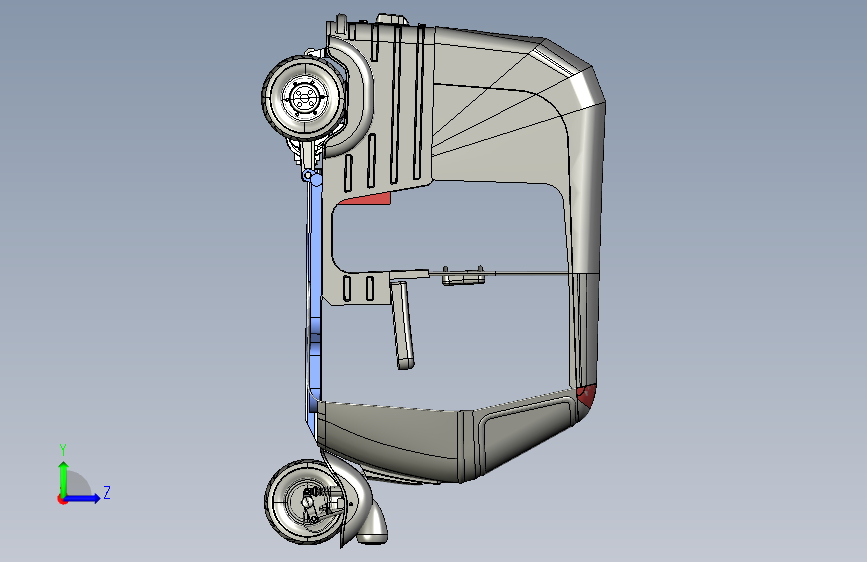
Task: Click the red X axis ball at triad origin
Action: (62, 499)
